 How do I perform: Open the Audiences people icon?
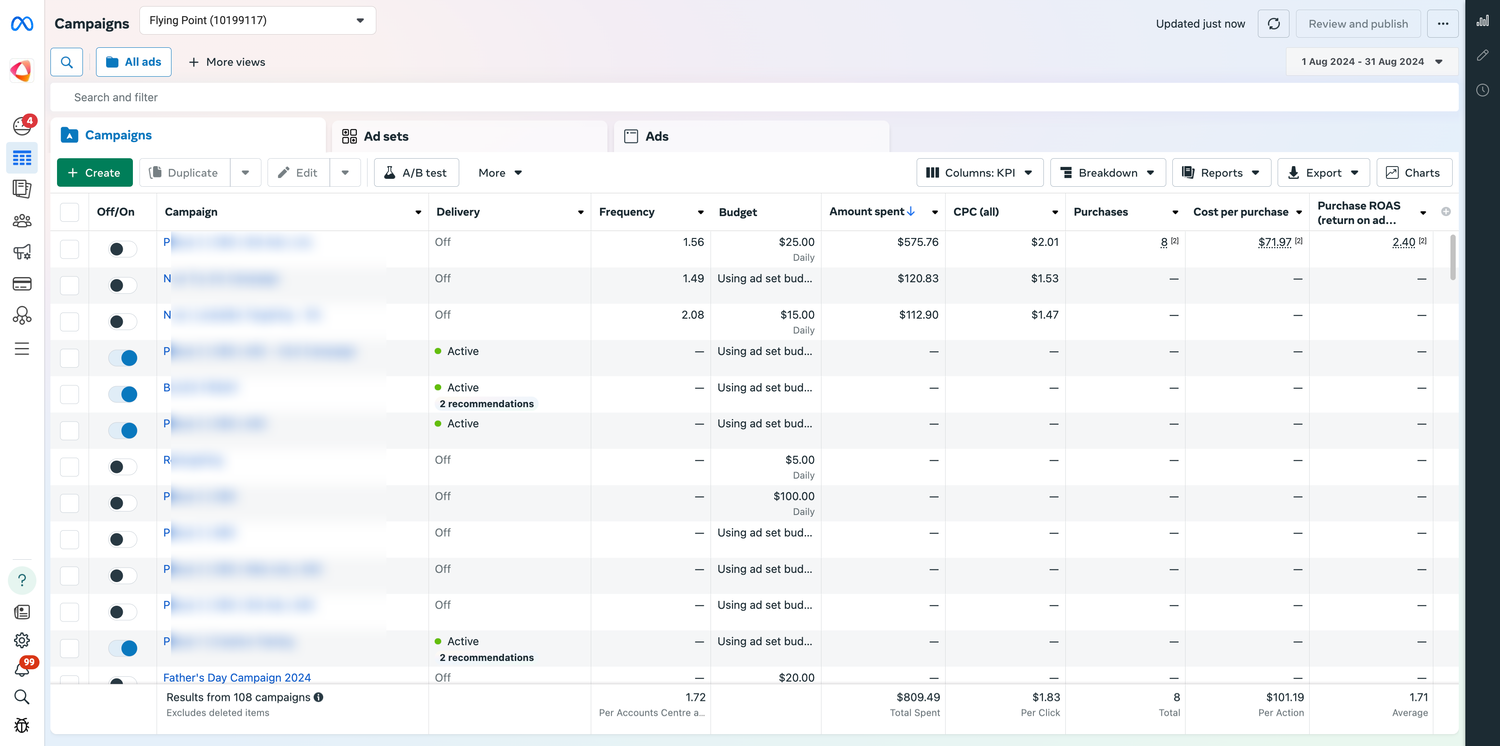coord(22,221)
